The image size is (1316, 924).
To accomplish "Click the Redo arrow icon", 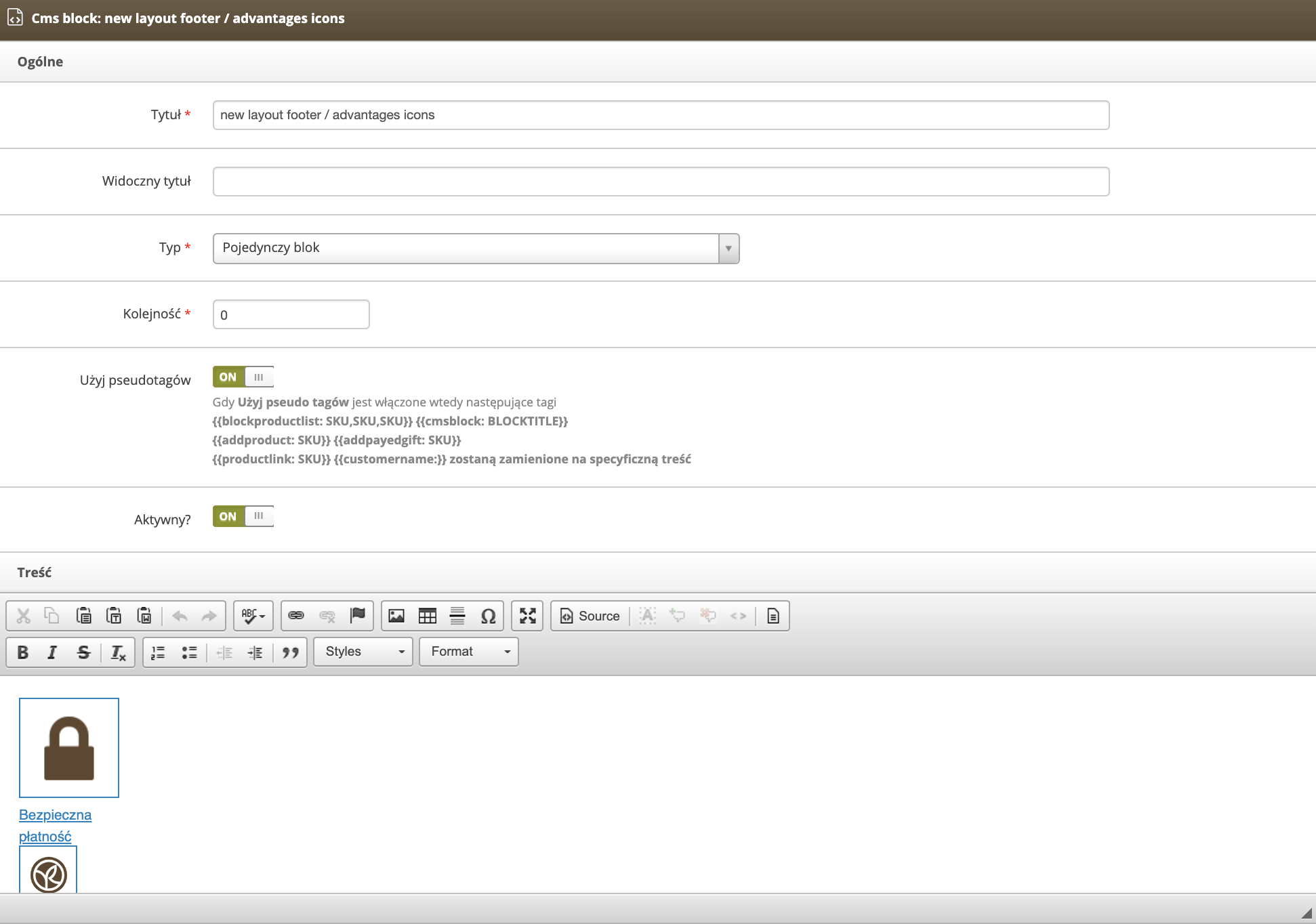I will (209, 616).
